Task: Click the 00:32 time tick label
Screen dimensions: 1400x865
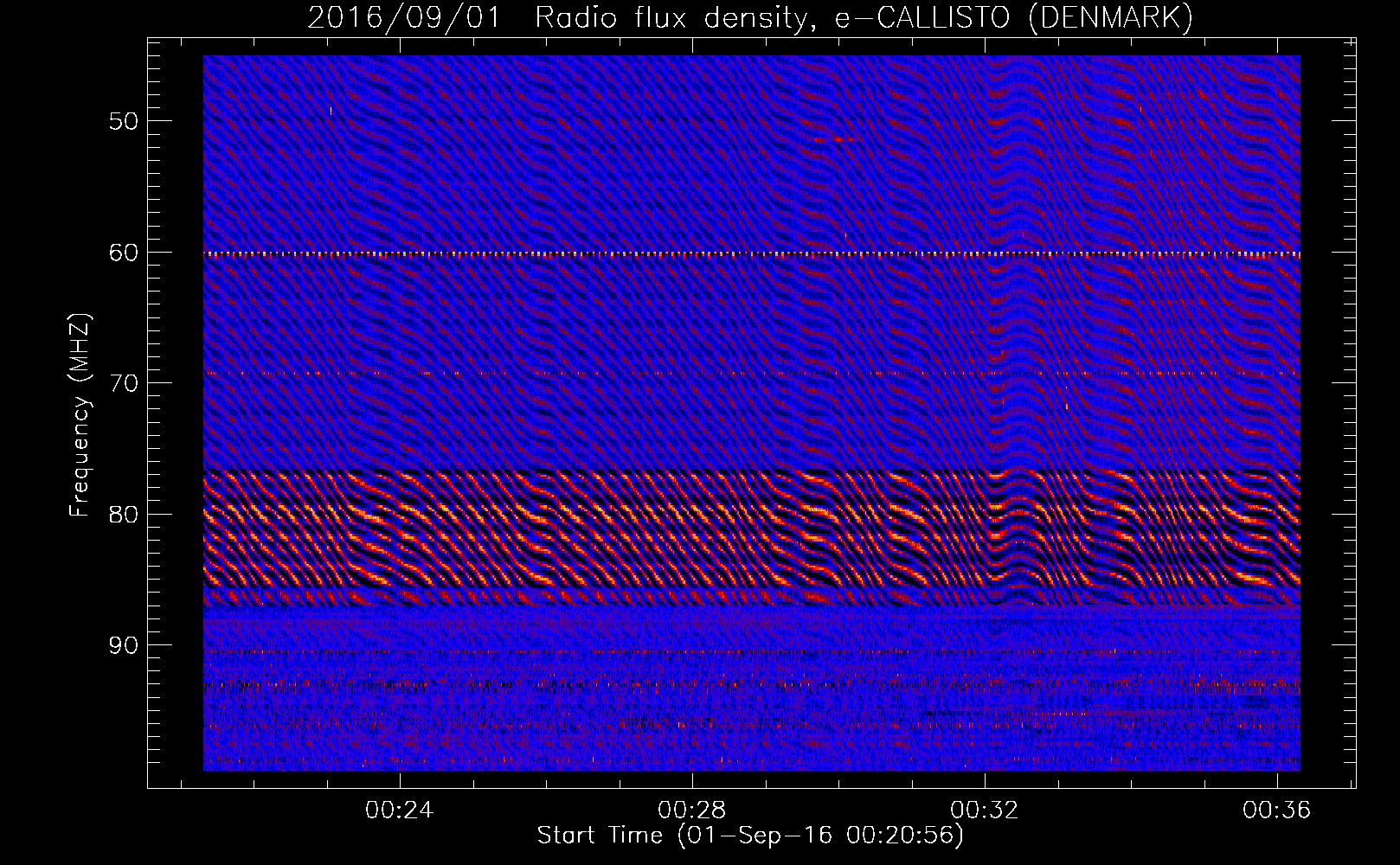Action: (984, 811)
